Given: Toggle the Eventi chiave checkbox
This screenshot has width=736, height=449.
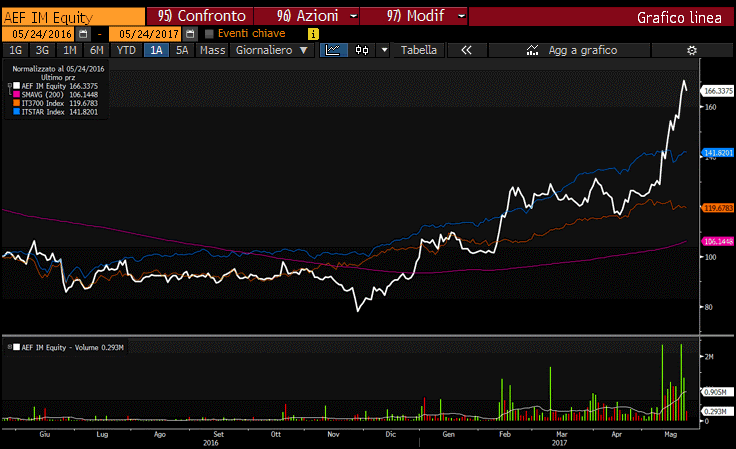Looking at the screenshot, I should point(209,34).
